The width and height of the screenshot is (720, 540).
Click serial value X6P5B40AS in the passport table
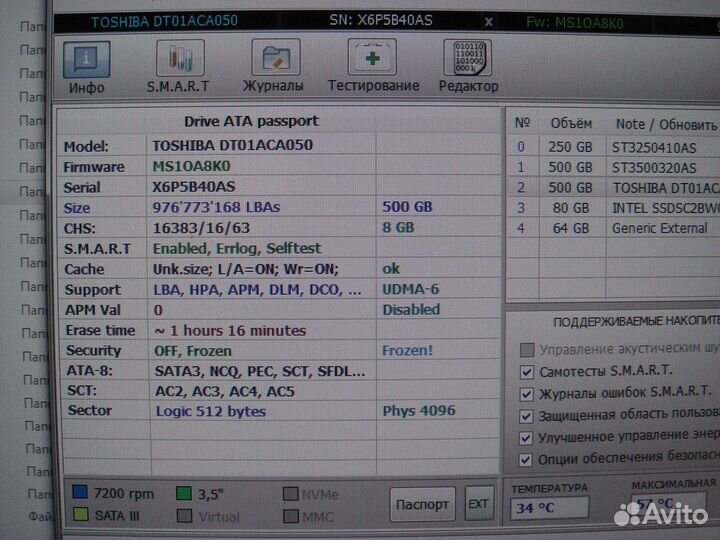(x=193, y=187)
